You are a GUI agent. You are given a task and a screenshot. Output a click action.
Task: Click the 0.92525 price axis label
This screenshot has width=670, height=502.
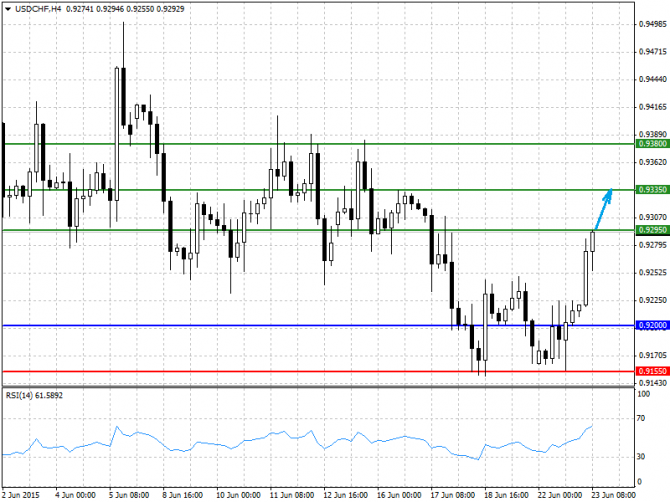click(x=653, y=272)
